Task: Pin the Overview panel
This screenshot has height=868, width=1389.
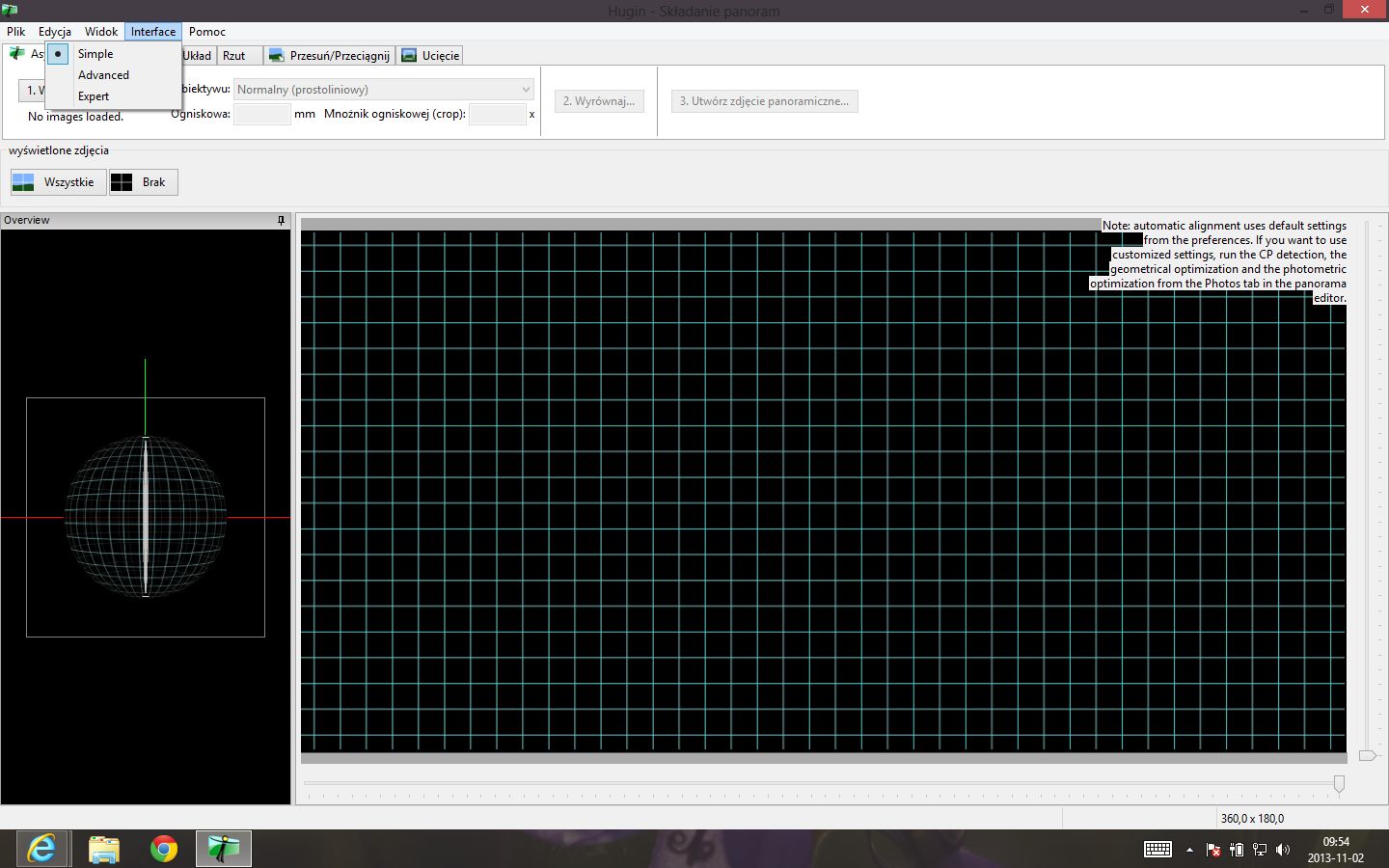Action: [x=281, y=221]
